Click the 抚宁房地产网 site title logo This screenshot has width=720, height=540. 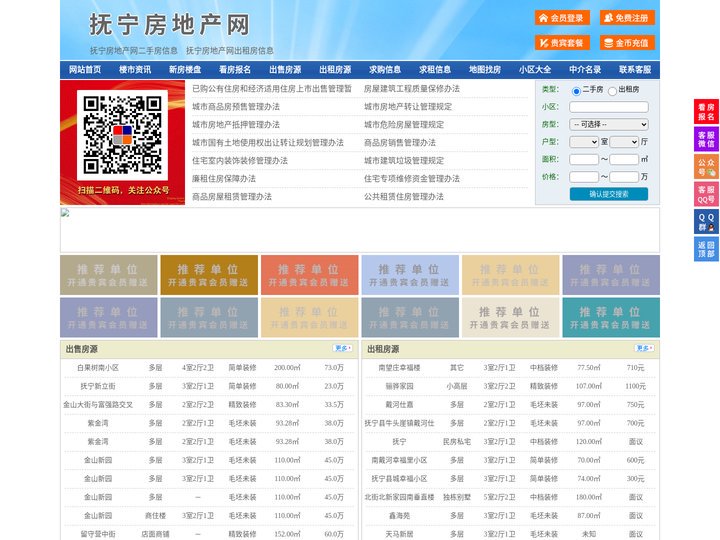169,24
